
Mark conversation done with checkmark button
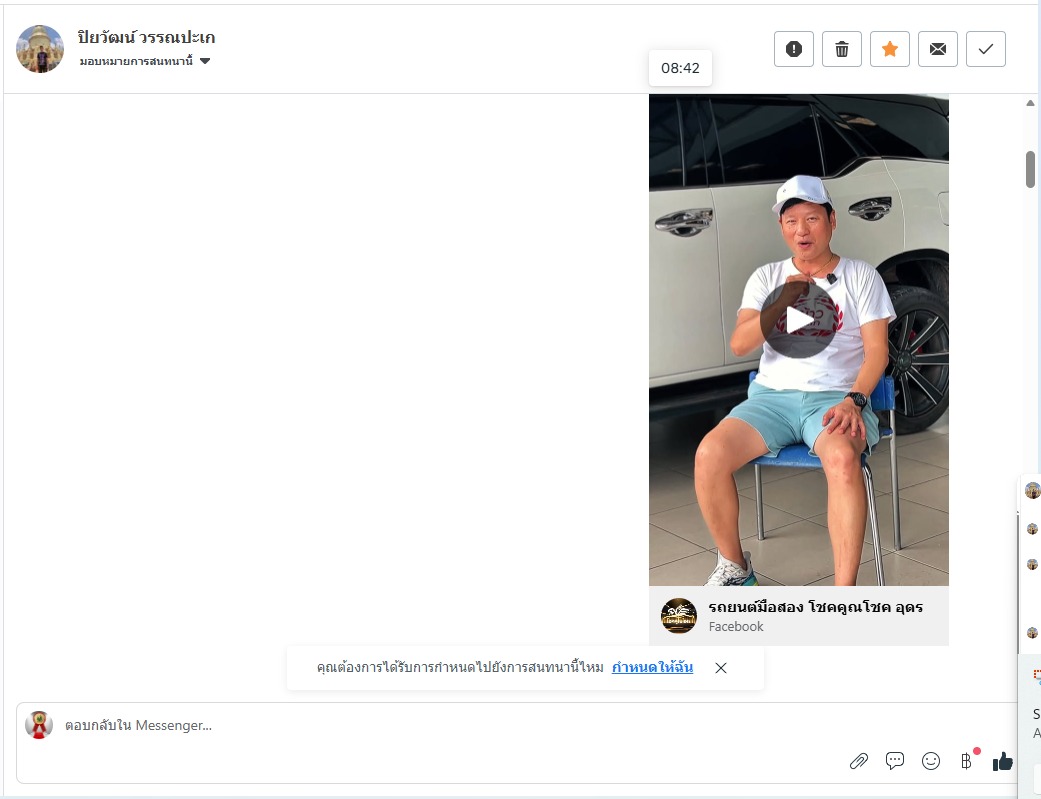[x=986, y=49]
